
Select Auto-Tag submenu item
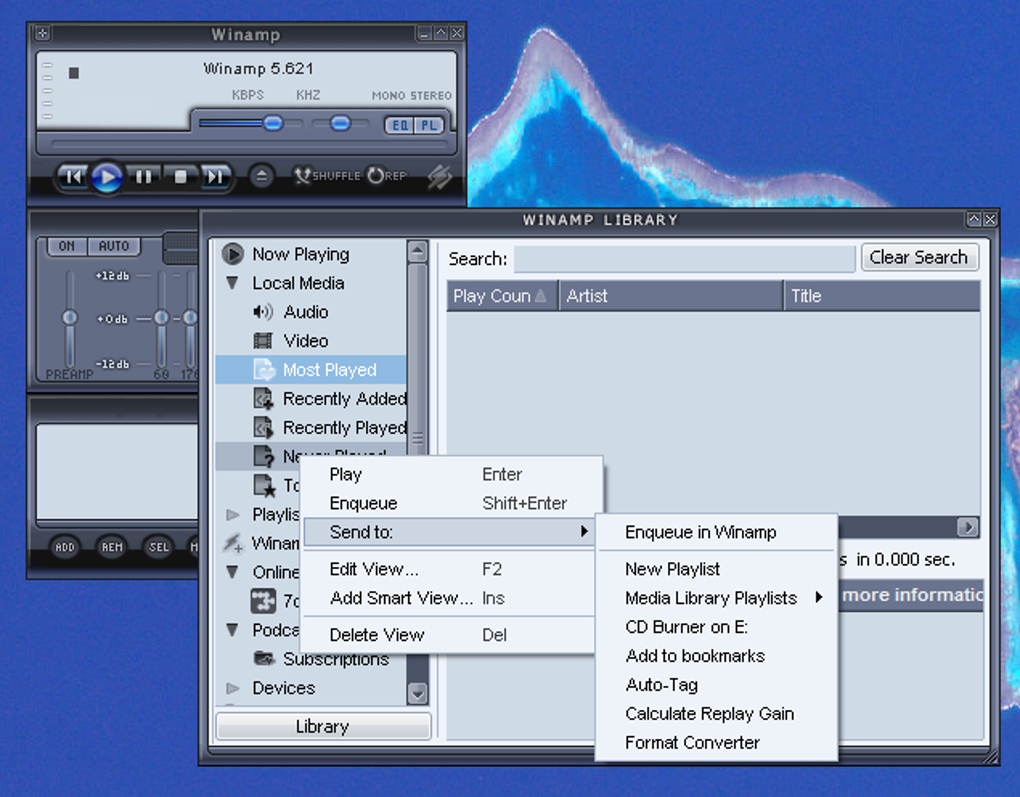tap(716, 685)
